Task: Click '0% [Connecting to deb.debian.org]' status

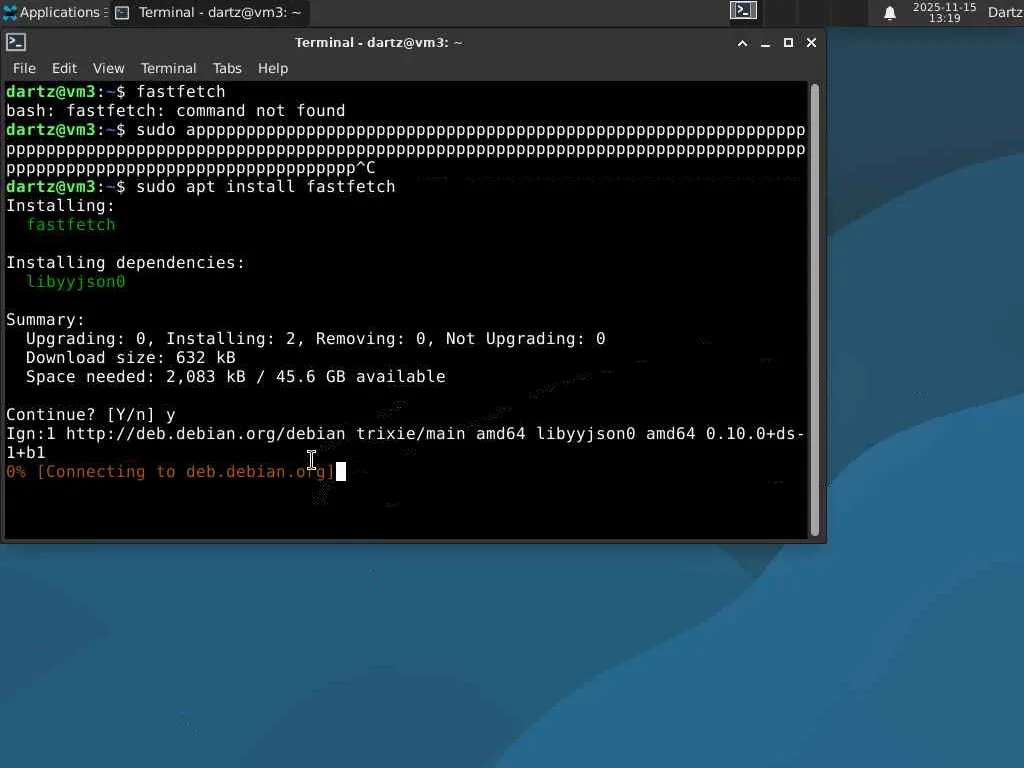Action: pos(170,472)
